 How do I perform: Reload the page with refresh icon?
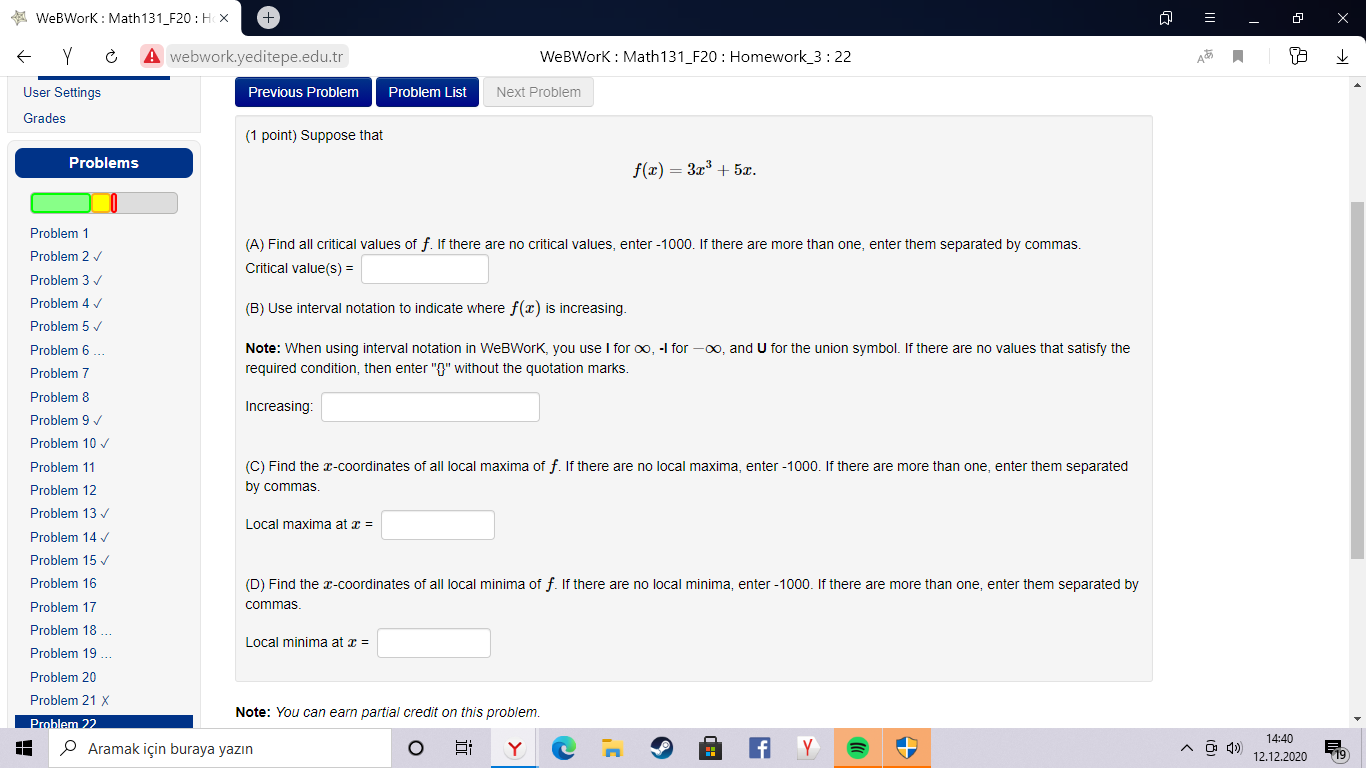click(112, 57)
